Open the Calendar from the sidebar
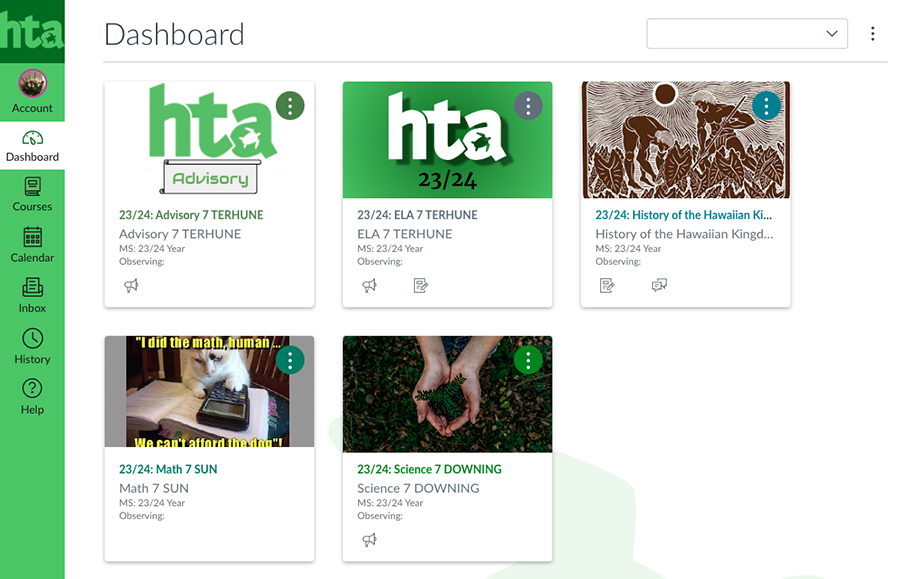900x579 pixels. coord(32,245)
